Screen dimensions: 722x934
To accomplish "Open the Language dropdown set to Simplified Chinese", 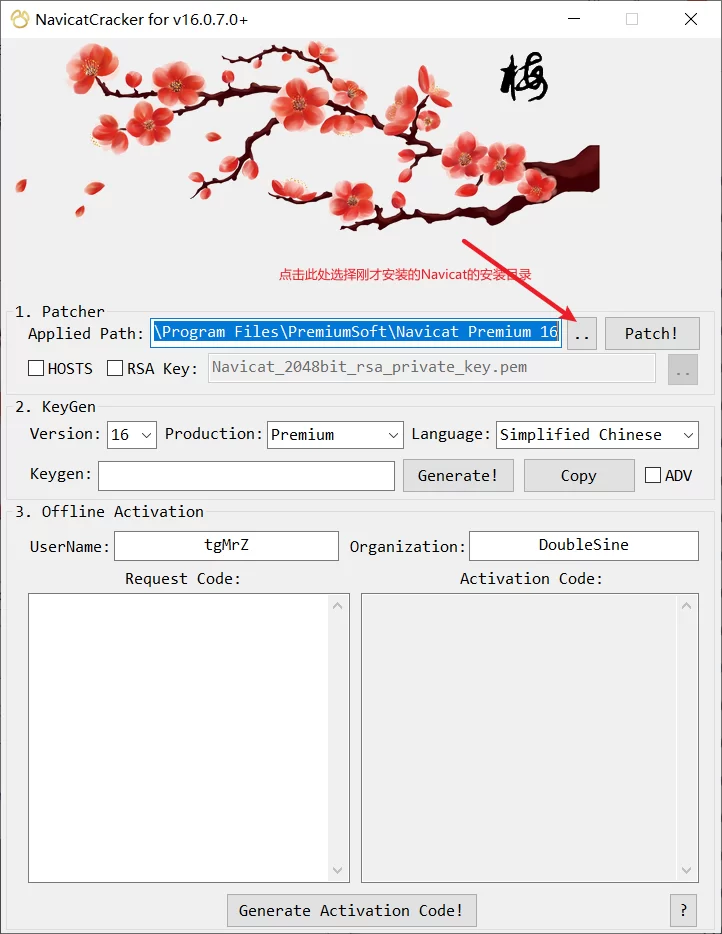I will (x=597, y=434).
